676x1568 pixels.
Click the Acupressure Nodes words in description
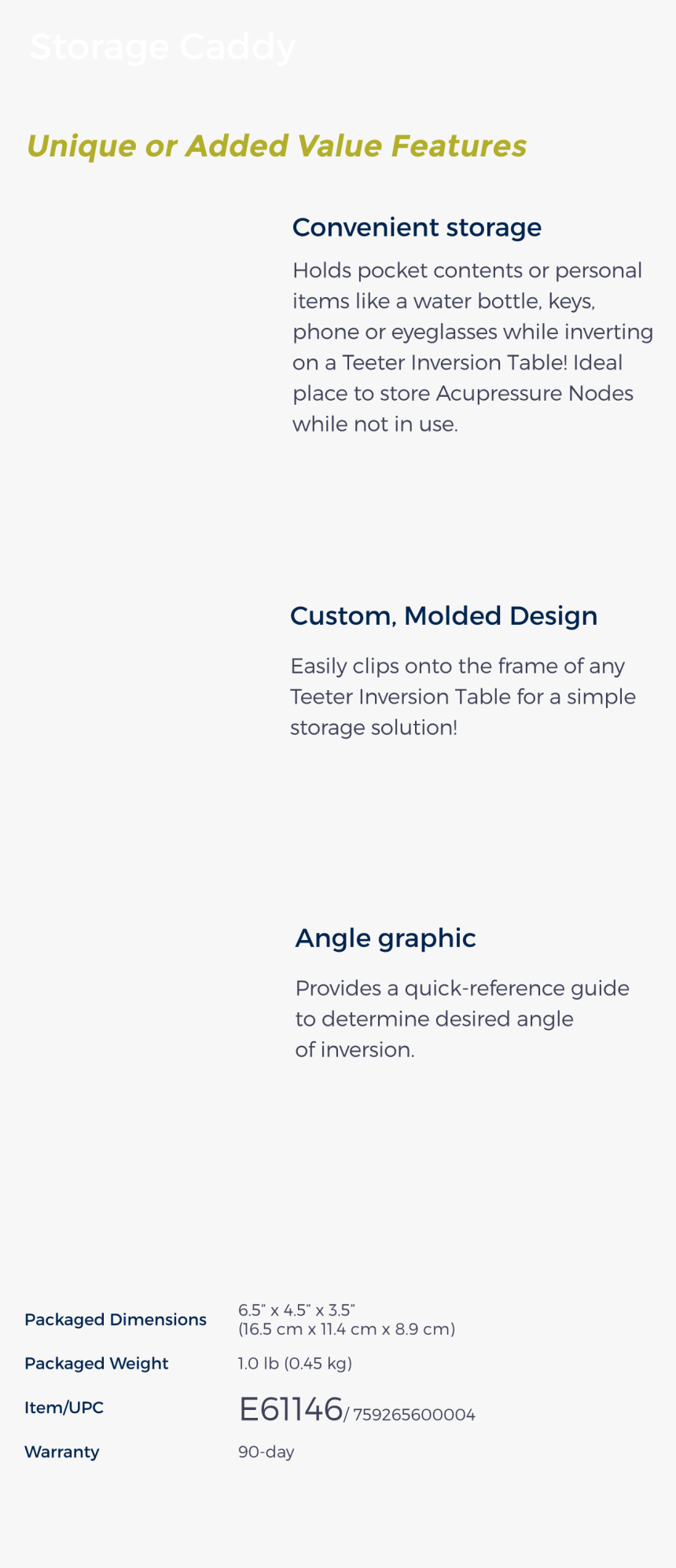coord(535,393)
